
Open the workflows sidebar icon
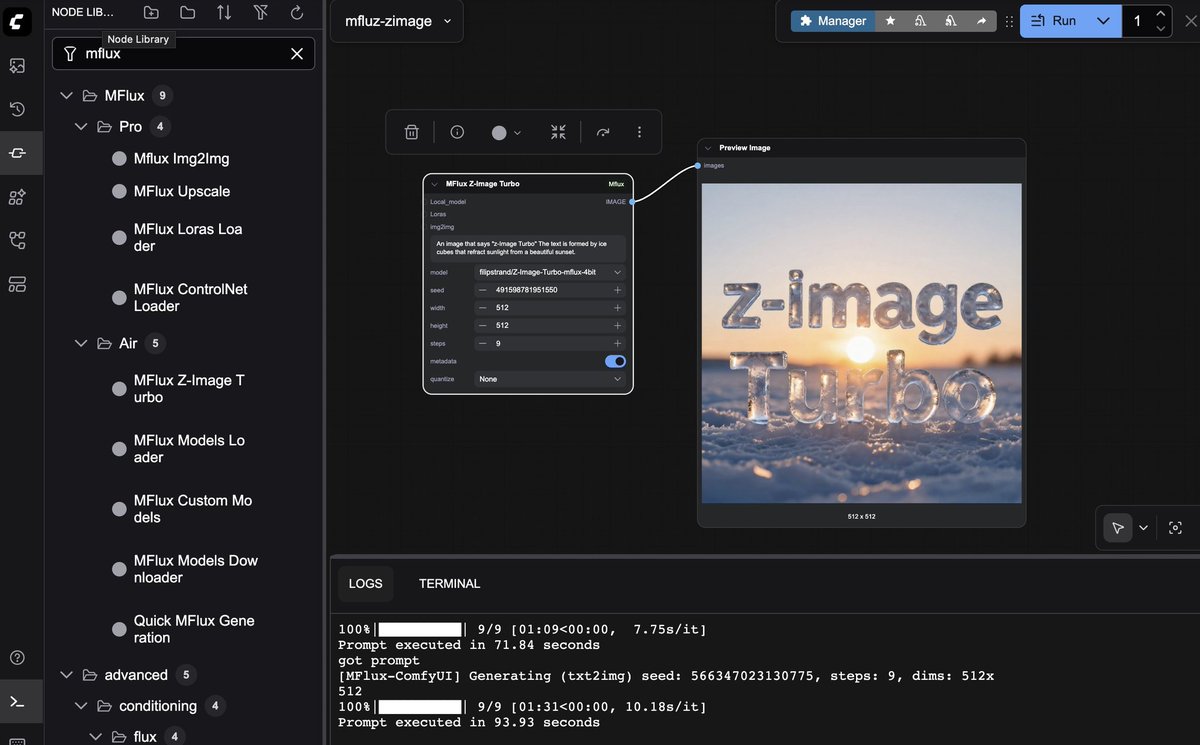(x=18, y=241)
